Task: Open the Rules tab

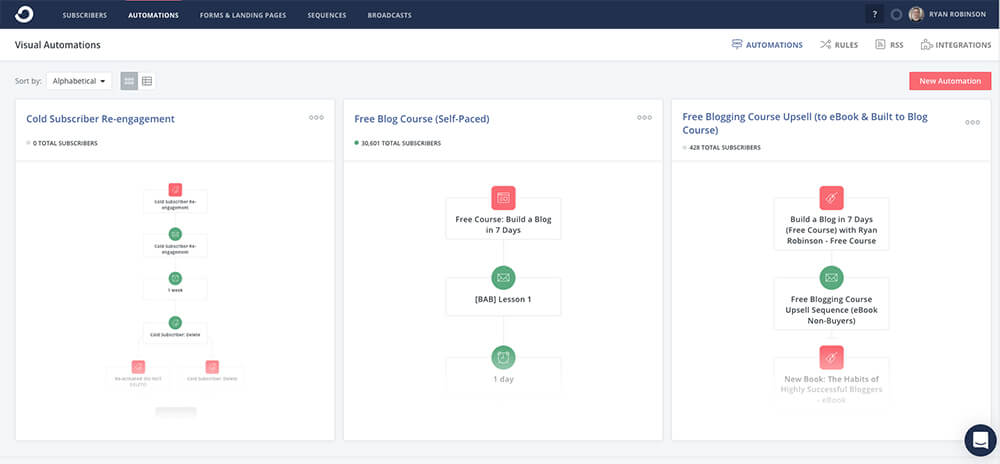Action: pos(838,45)
